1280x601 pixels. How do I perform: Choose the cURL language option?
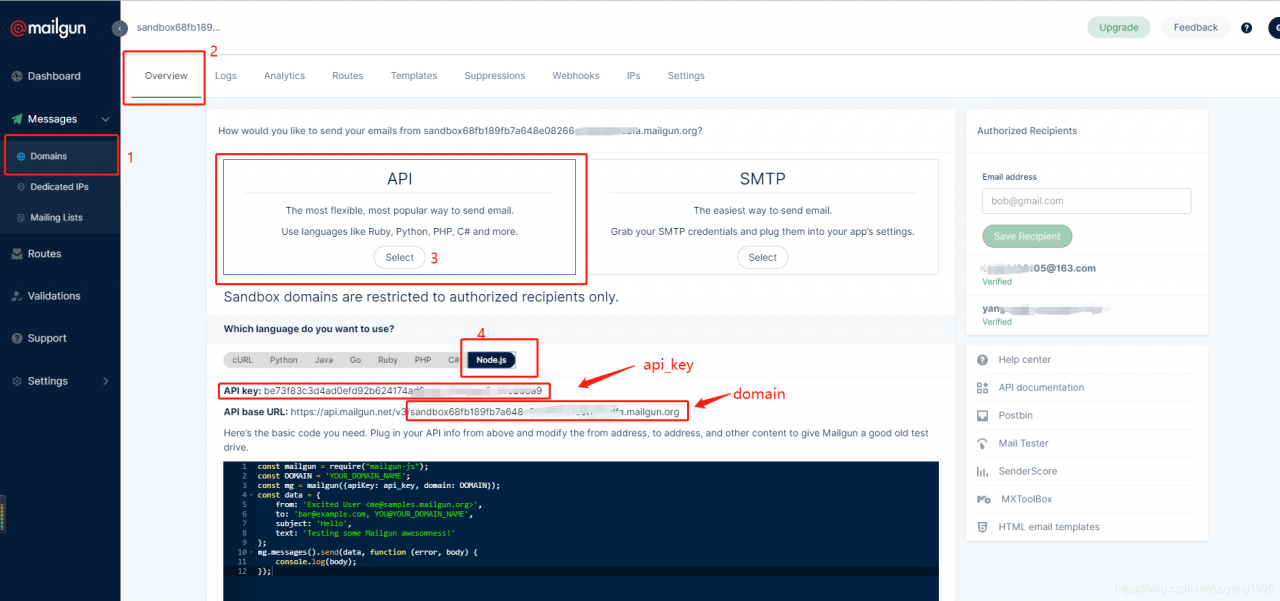pos(243,360)
